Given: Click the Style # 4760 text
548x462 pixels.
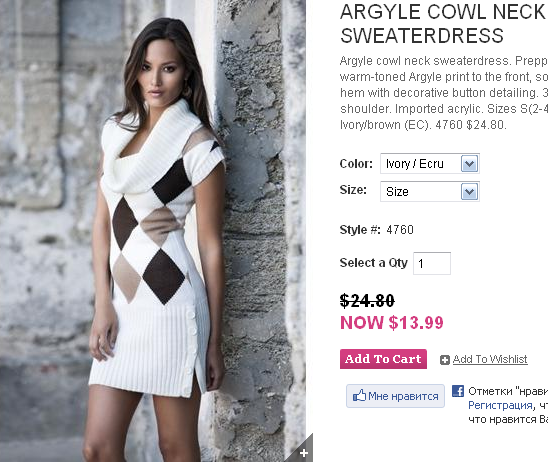Looking at the screenshot, I should [377, 230].
